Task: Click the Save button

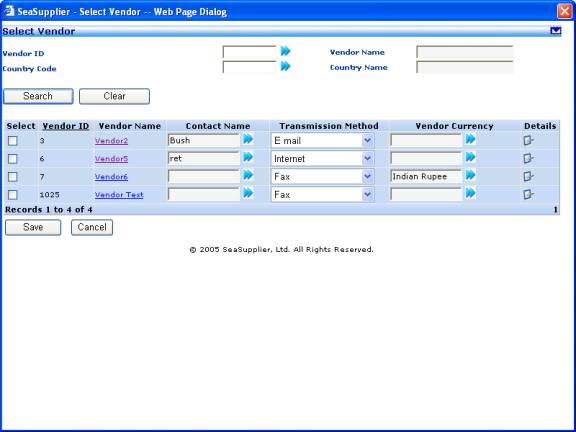Action: click(x=33, y=227)
